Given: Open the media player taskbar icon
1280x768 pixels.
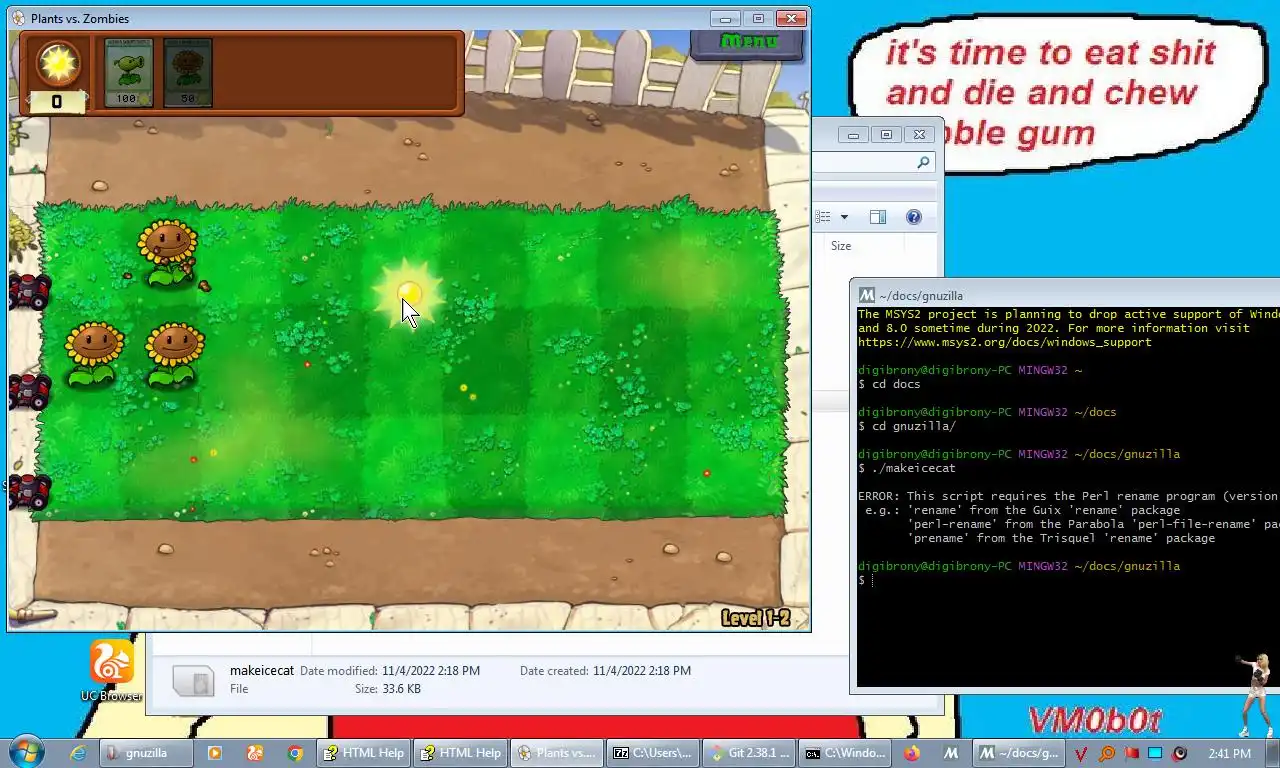Looking at the screenshot, I should 214,753.
